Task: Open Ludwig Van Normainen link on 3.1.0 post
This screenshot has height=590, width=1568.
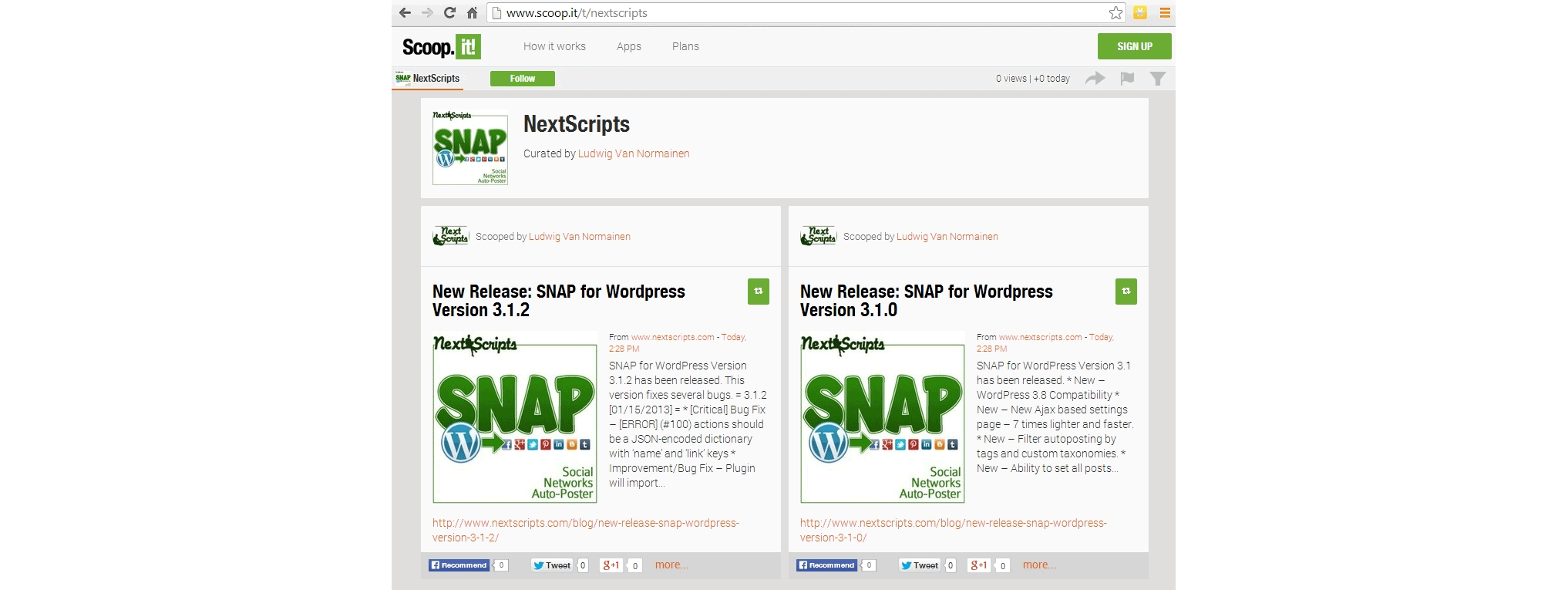Action: (947, 237)
